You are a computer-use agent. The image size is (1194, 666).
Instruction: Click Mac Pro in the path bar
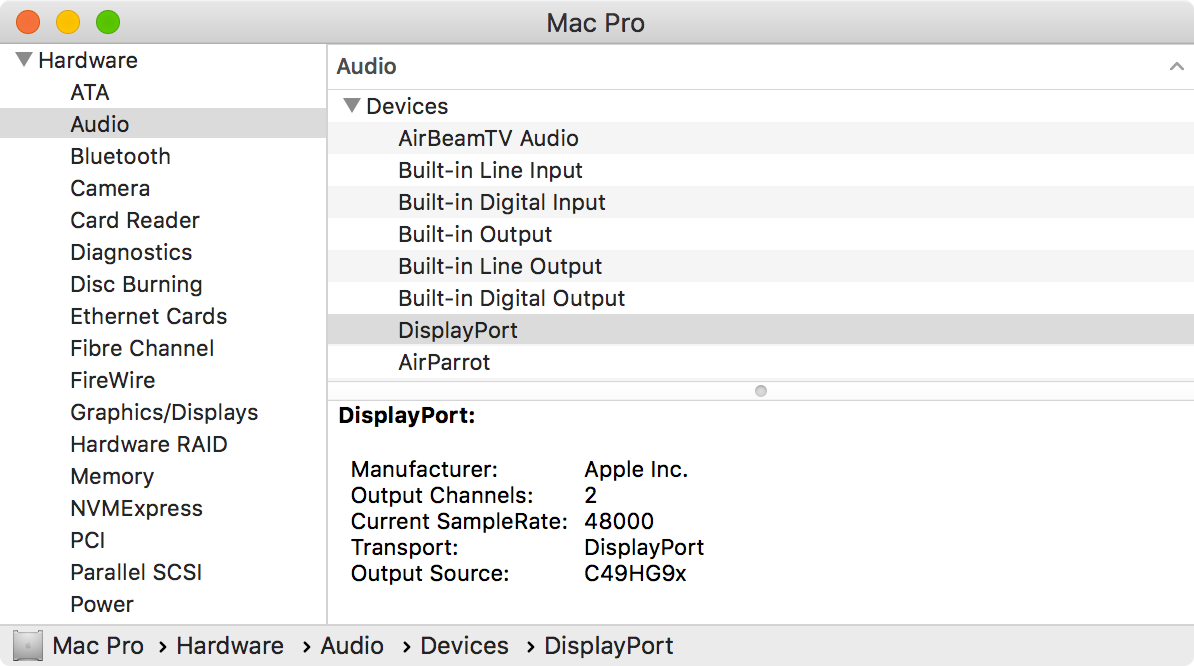click(97, 645)
